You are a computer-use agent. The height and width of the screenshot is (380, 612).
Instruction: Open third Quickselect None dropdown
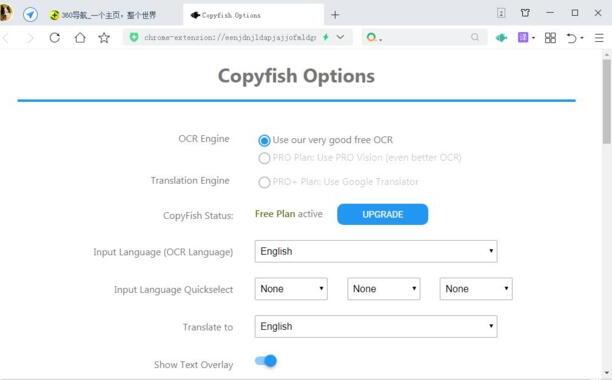pyautogui.click(x=476, y=289)
